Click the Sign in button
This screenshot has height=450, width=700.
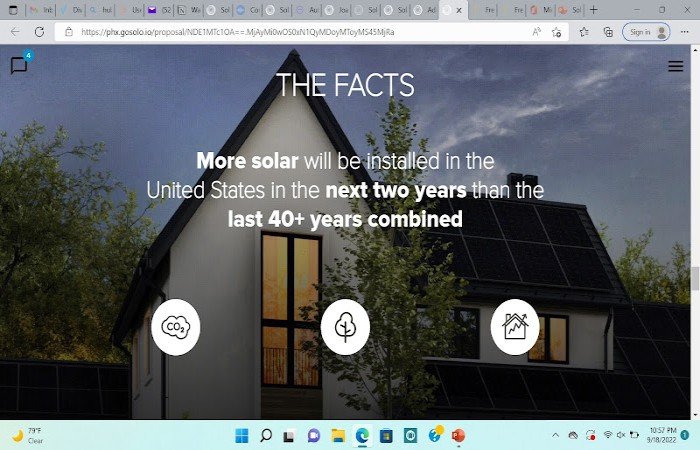pos(645,32)
